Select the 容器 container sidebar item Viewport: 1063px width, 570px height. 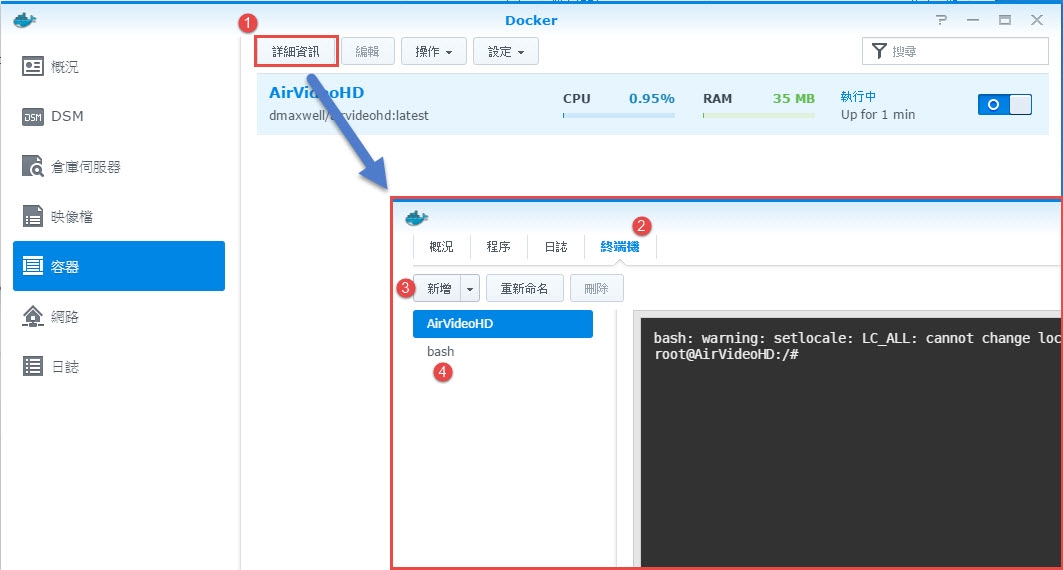coord(119,266)
